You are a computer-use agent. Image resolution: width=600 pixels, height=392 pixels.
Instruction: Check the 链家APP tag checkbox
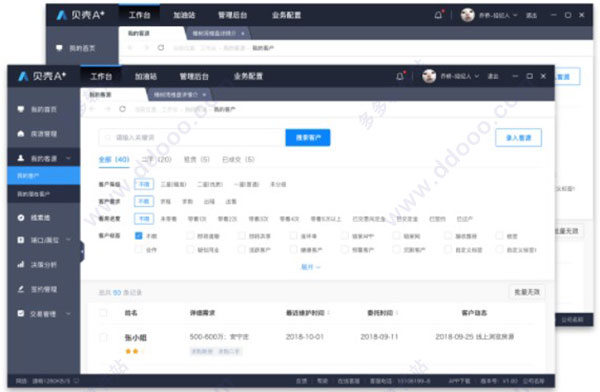[344, 236]
